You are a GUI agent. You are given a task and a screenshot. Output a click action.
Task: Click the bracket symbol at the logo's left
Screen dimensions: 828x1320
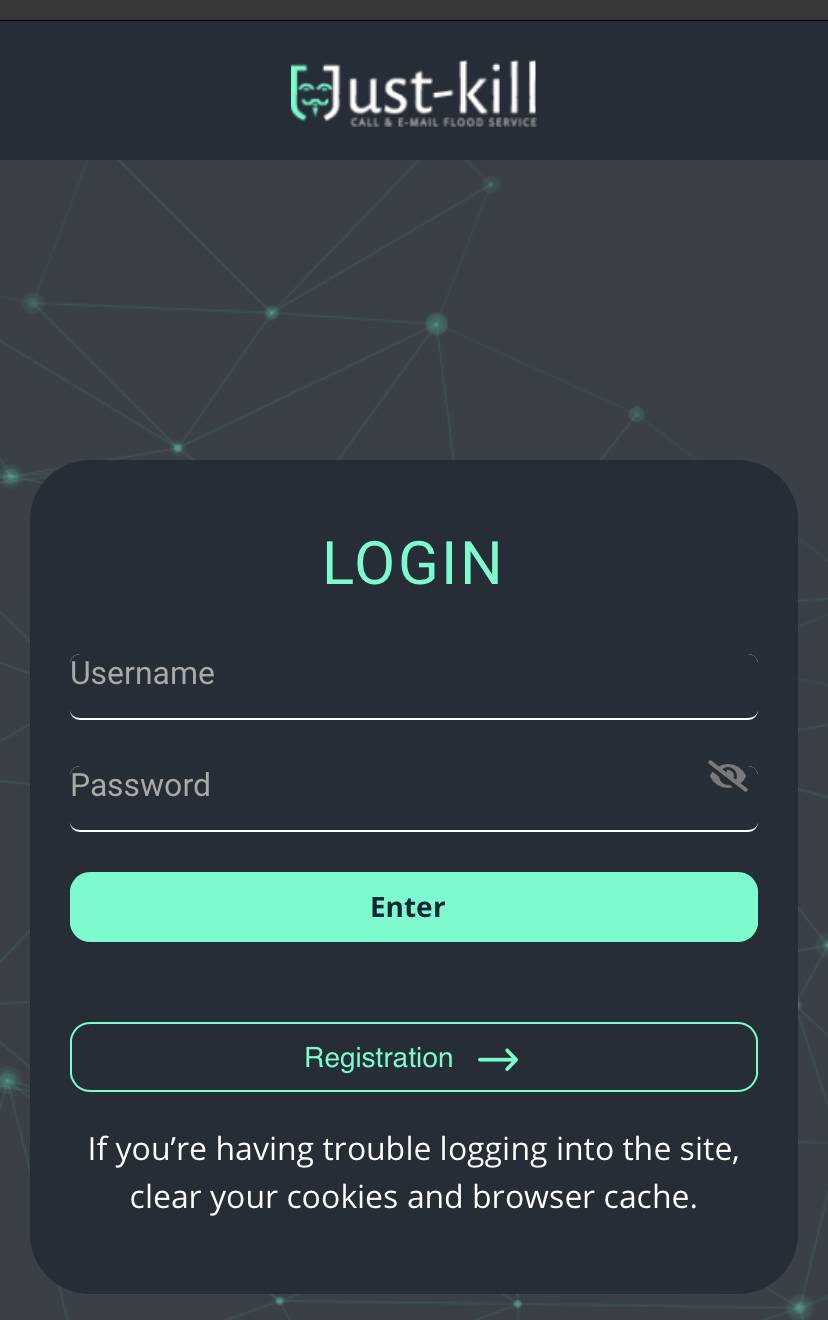coord(295,93)
